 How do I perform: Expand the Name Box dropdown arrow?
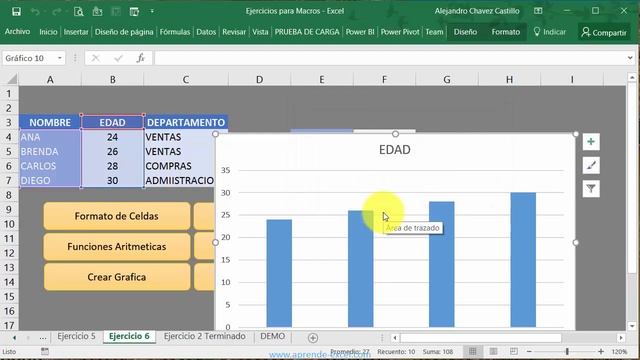coord(60,58)
